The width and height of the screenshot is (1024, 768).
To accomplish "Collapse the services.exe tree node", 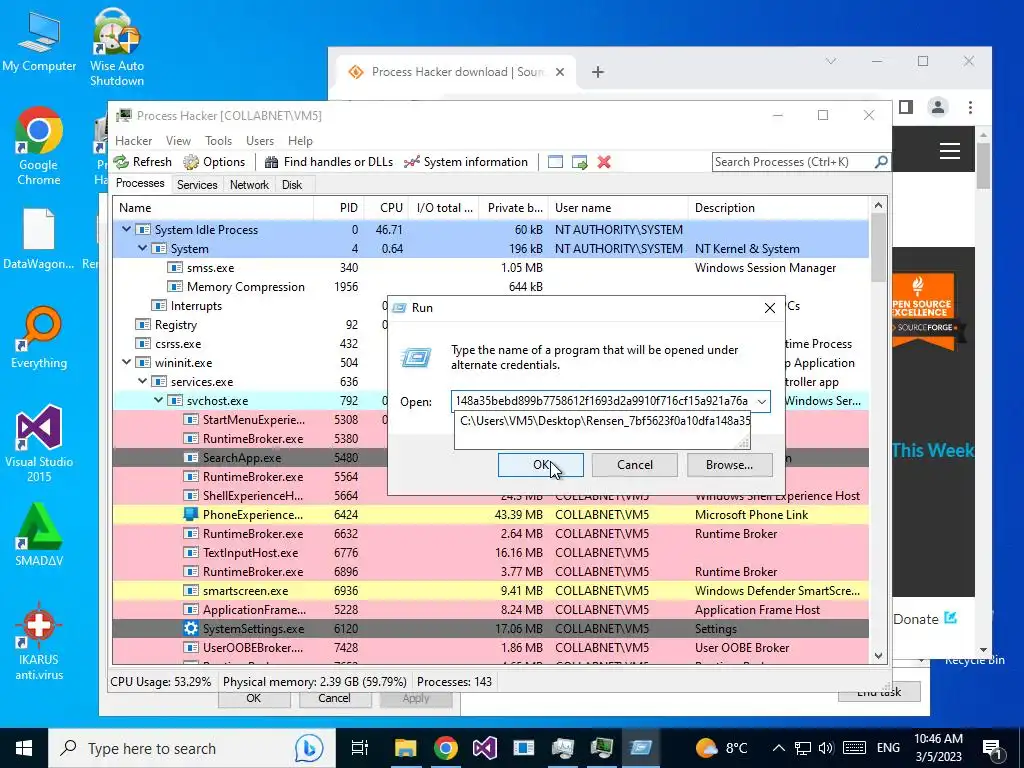I will click(x=142, y=381).
